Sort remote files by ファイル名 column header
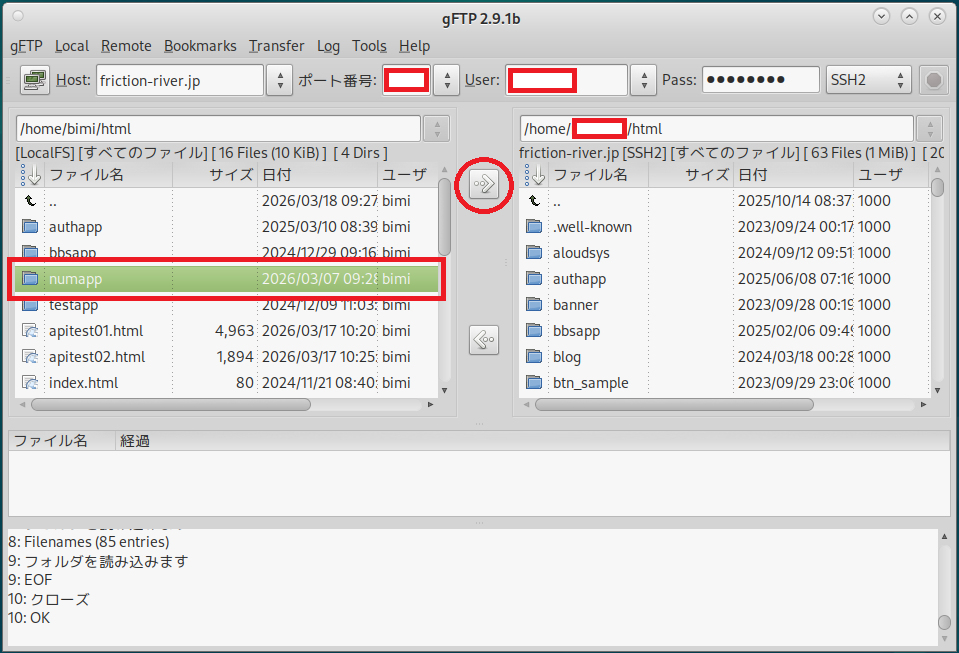Image resolution: width=959 pixels, height=653 pixels. 597,175
